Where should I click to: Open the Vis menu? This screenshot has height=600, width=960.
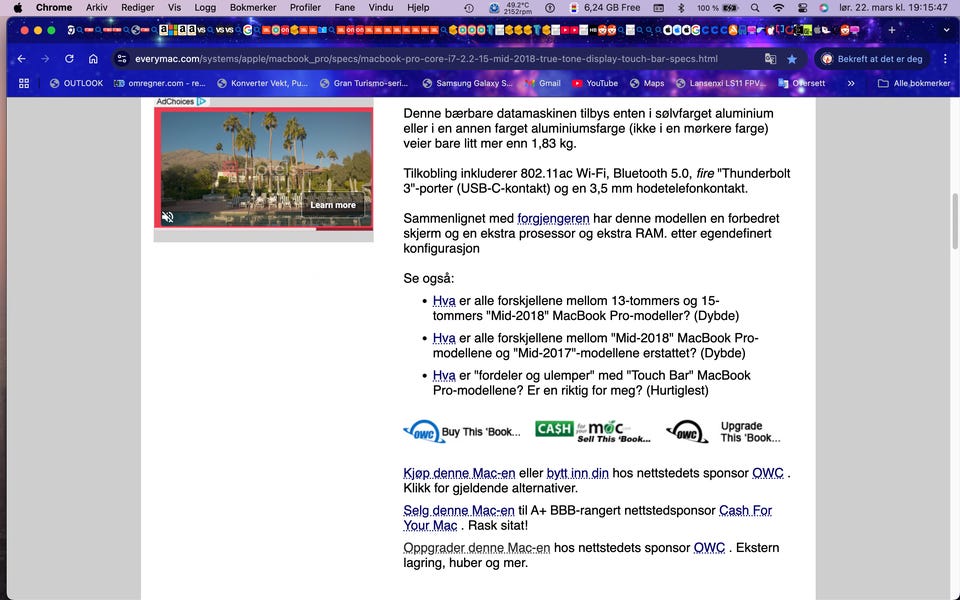click(174, 7)
